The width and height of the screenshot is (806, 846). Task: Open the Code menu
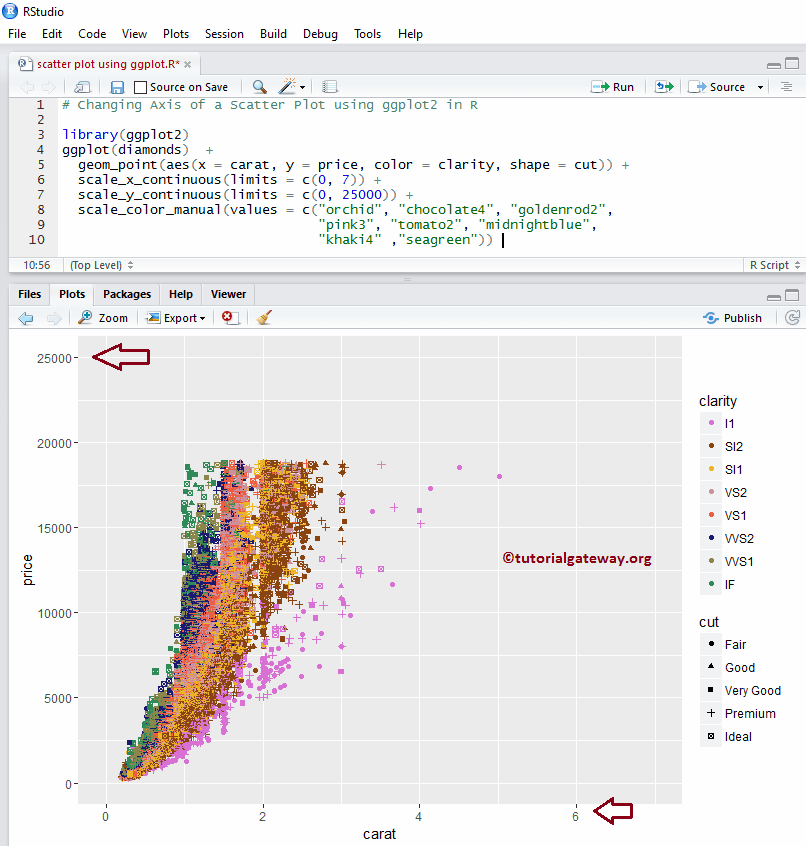click(x=92, y=34)
